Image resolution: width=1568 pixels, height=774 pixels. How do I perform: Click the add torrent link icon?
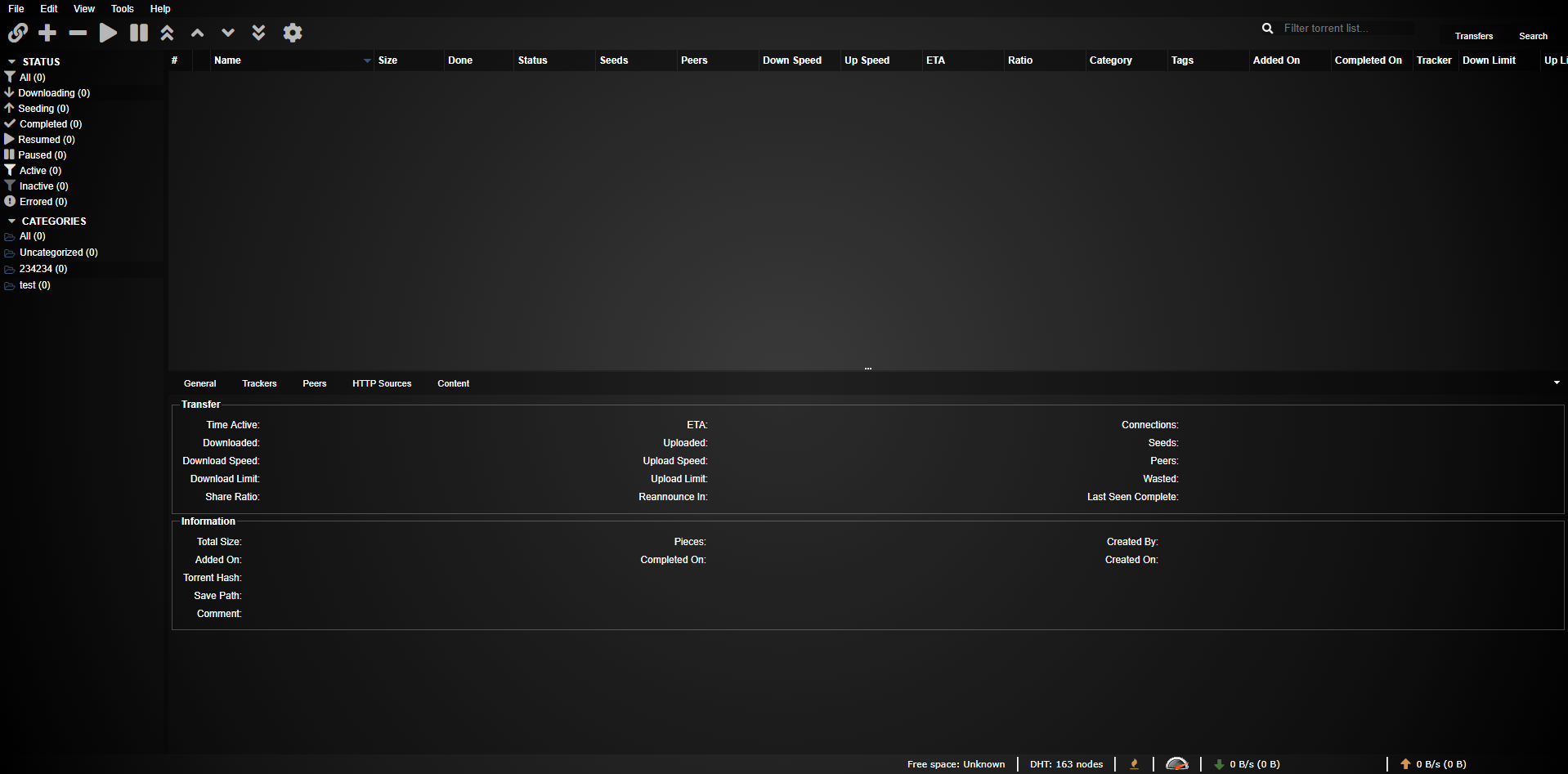point(18,33)
